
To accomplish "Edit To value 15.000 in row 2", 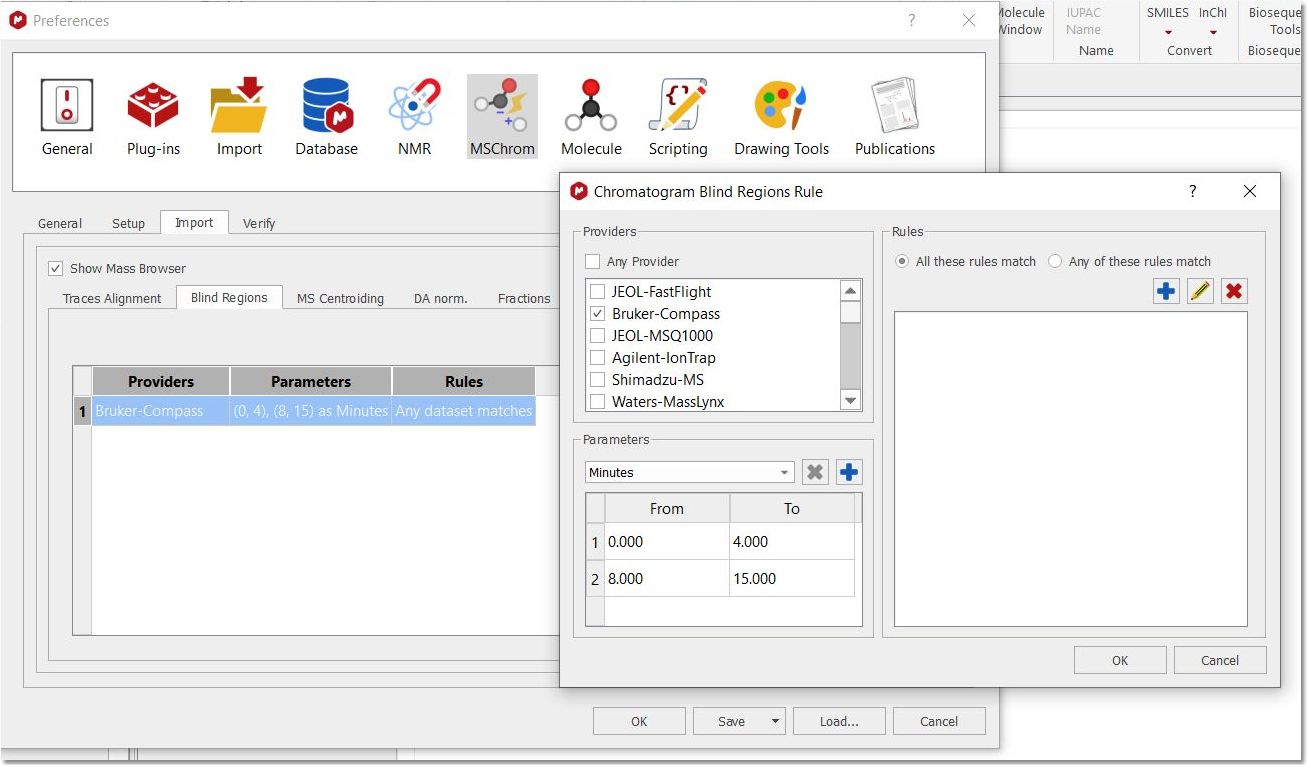I will click(x=792, y=578).
